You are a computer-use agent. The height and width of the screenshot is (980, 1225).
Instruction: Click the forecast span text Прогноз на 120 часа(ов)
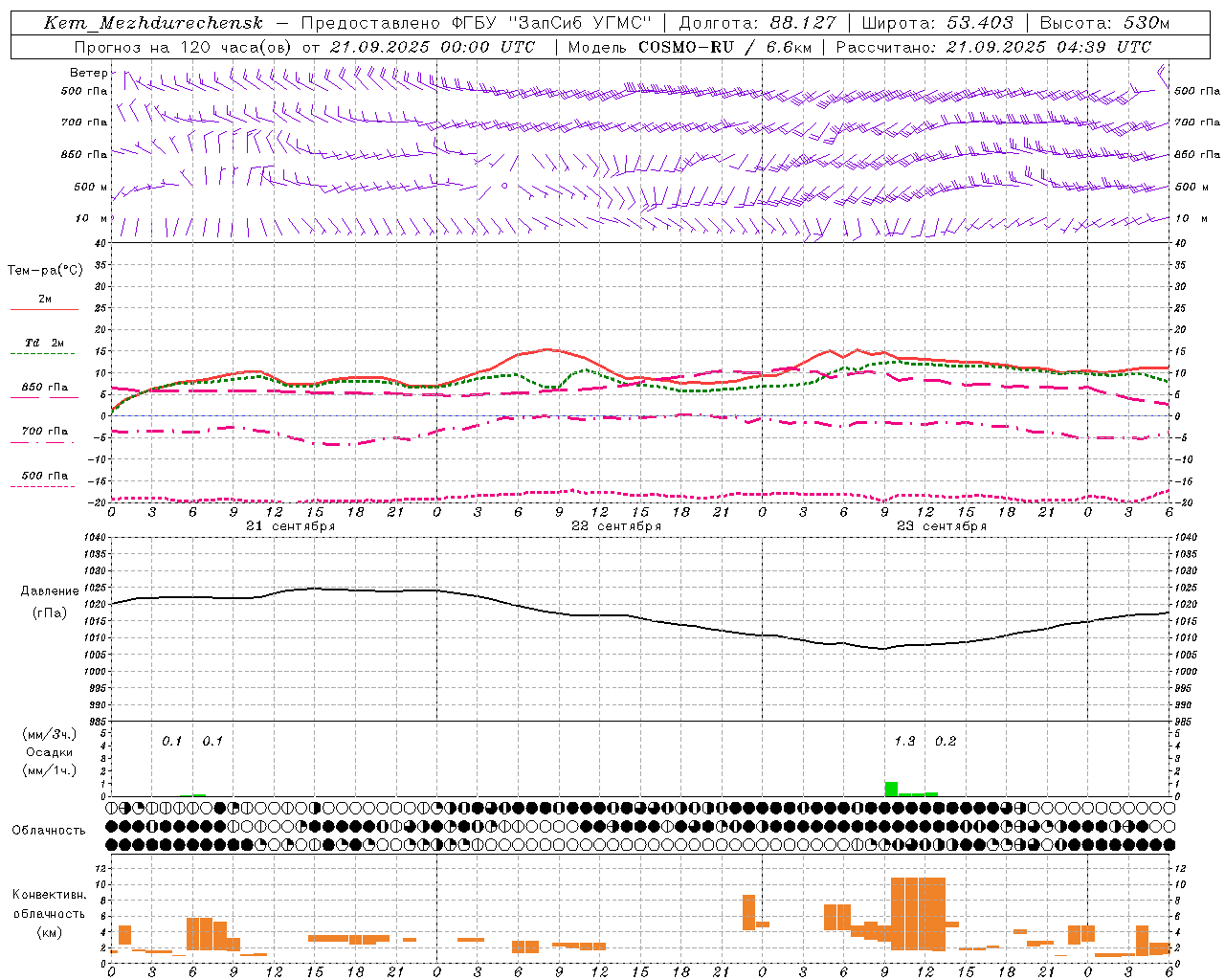pyautogui.click(x=184, y=47)
